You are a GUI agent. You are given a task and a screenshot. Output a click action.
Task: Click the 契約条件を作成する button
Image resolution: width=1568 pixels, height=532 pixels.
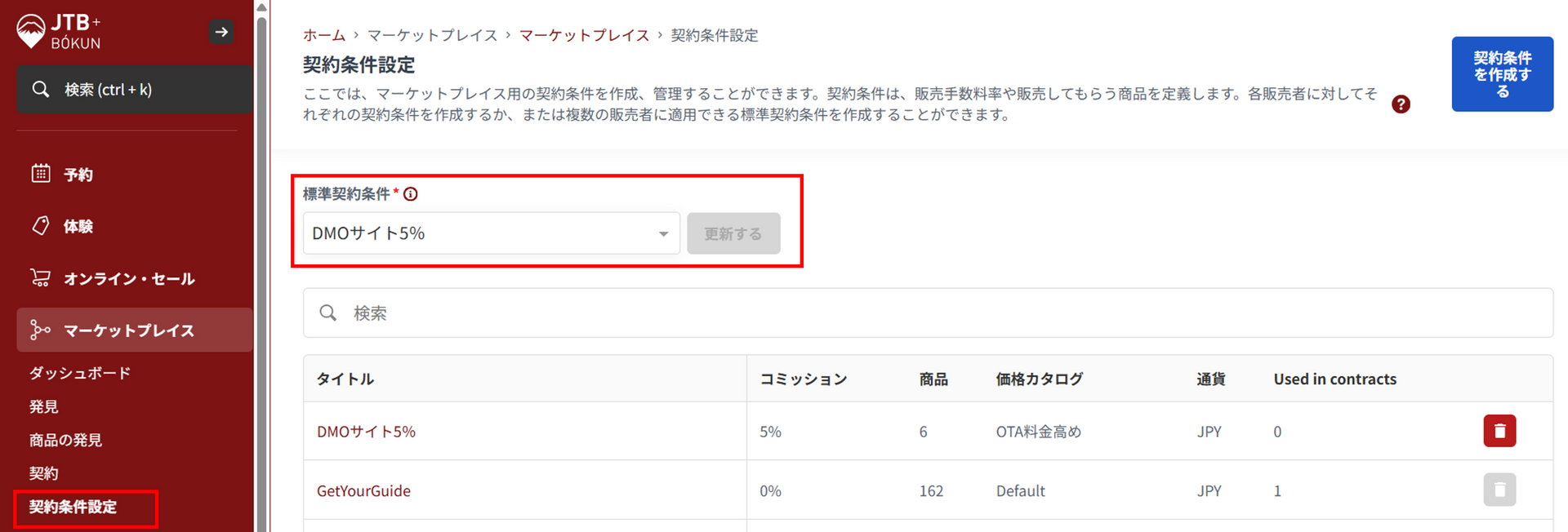[x=1502, y=74]
